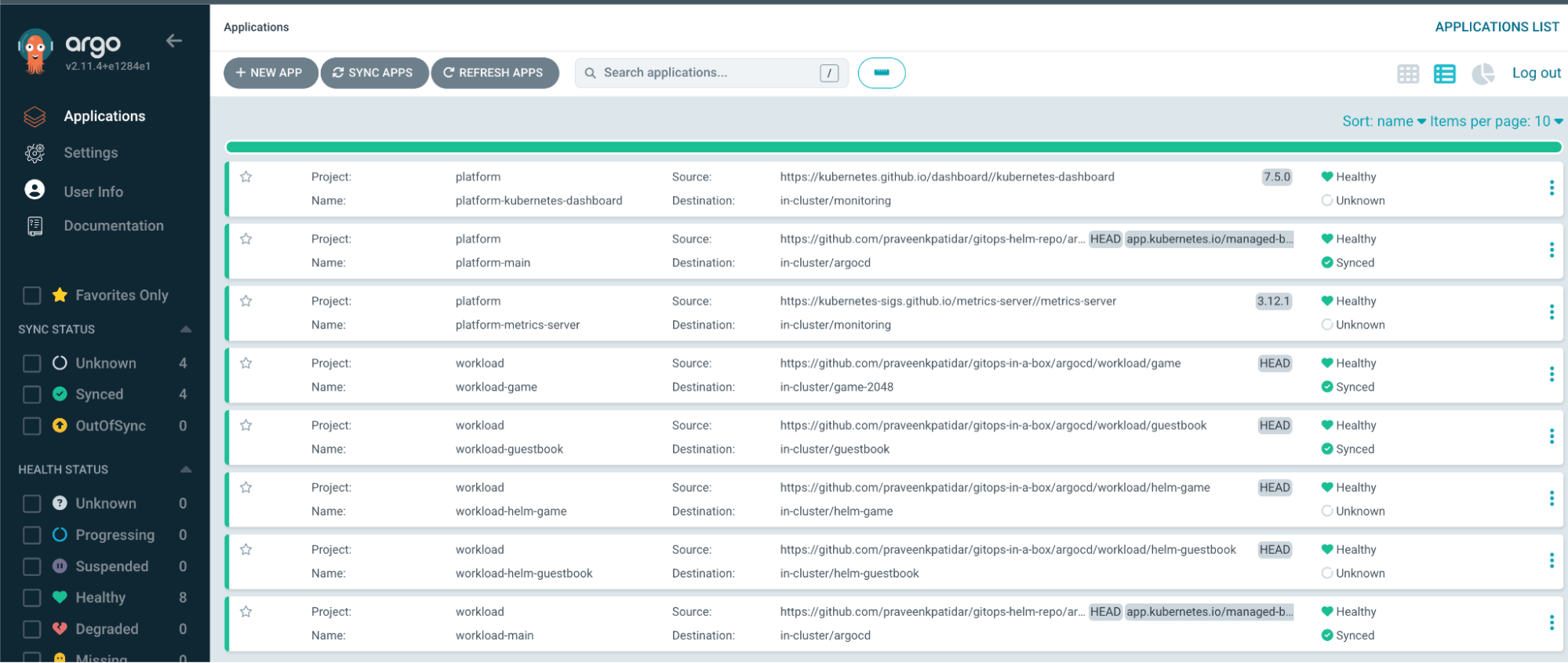Switch to list view icon
The image size is (1568, 663).
pos(1444,74)
